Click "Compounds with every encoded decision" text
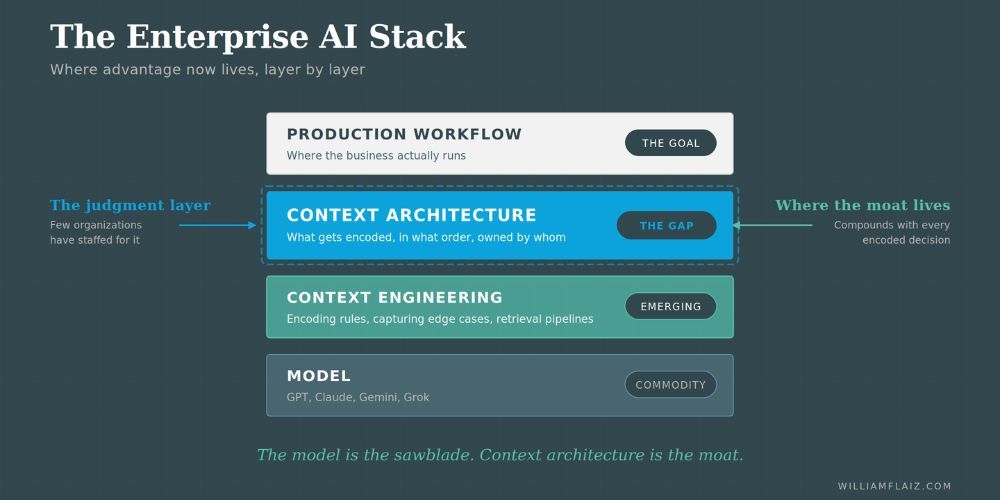The image size is (1000, 500). pos(892,233)
